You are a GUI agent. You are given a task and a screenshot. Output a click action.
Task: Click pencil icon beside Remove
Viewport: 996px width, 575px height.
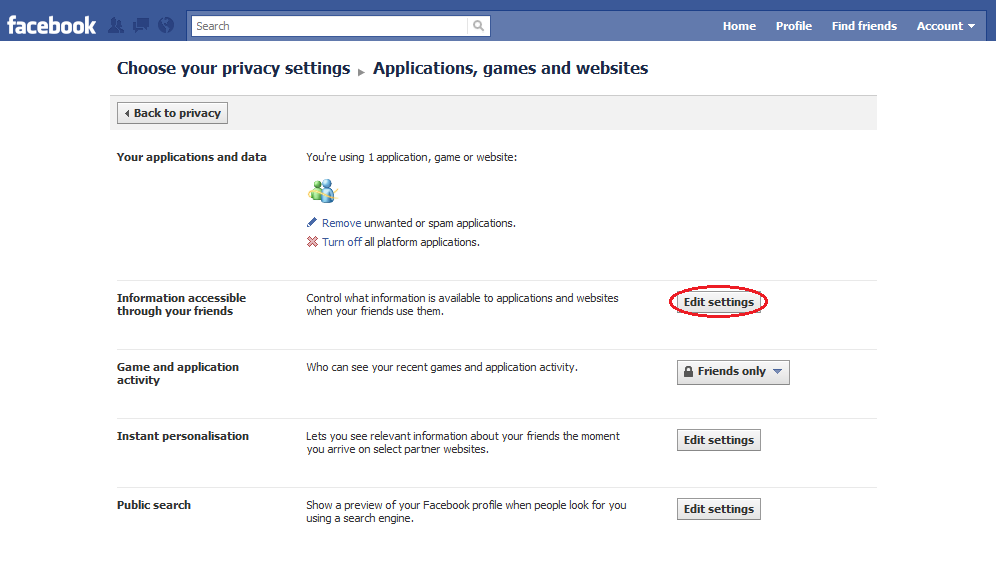(x=312, y=222)
